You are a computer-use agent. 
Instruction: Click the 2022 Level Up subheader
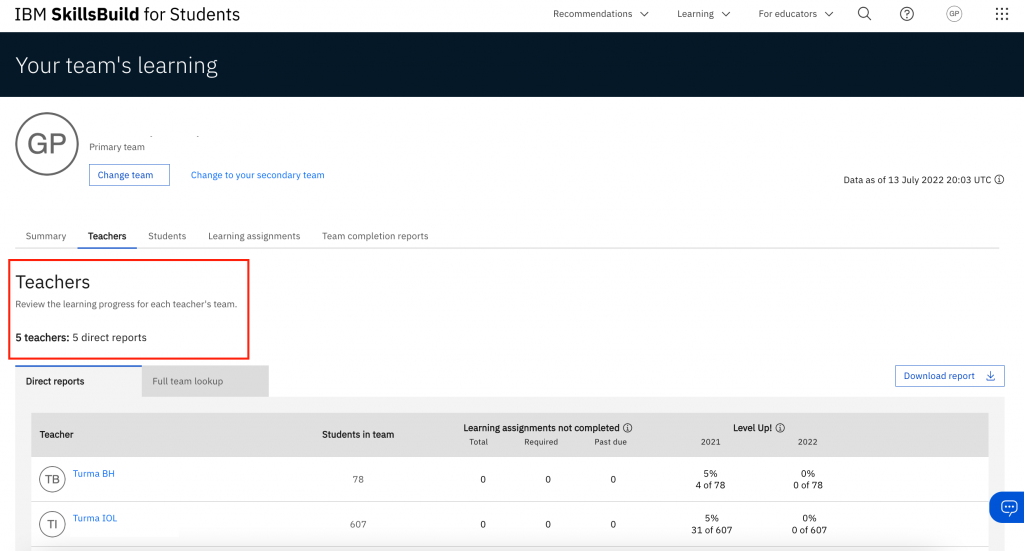[x=807, y=442]
